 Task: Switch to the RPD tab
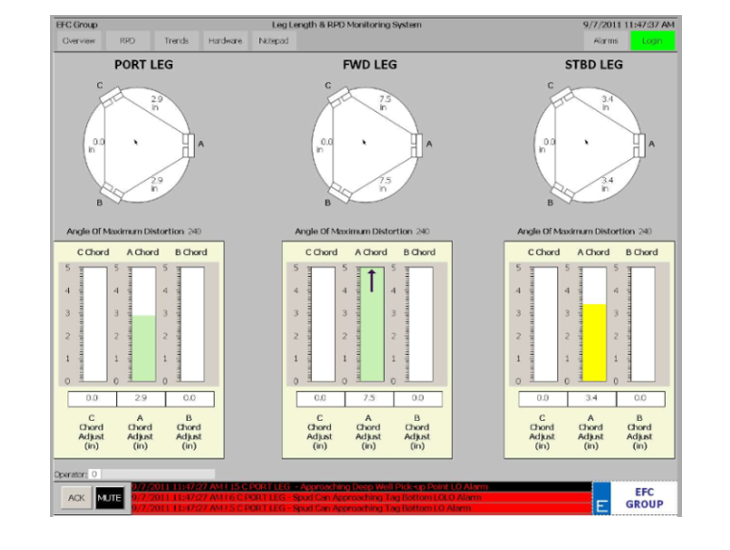pyautogui.click(x=128, y=41)
